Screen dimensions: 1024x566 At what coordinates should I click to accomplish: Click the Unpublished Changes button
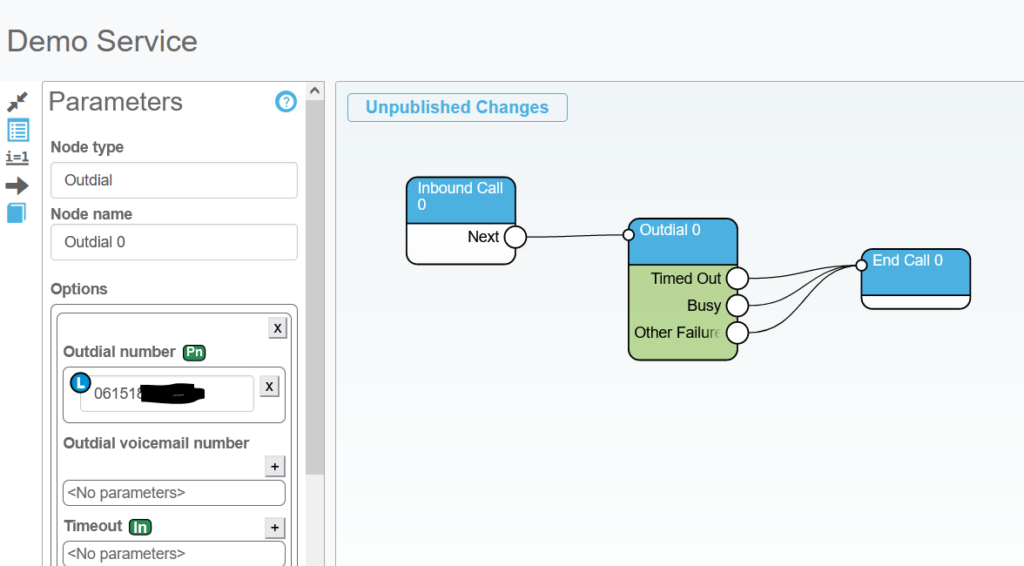(x=457, y=108)
